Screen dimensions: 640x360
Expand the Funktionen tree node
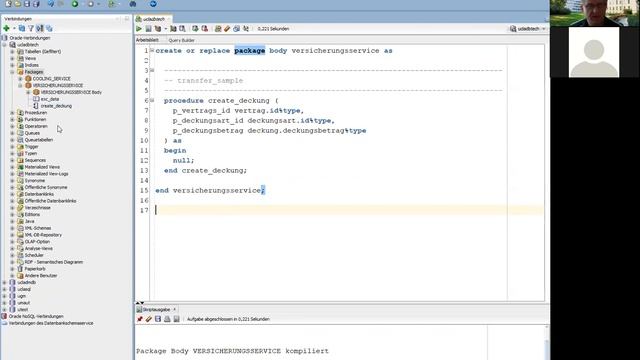pyautogui.click(x=12, y=120)
